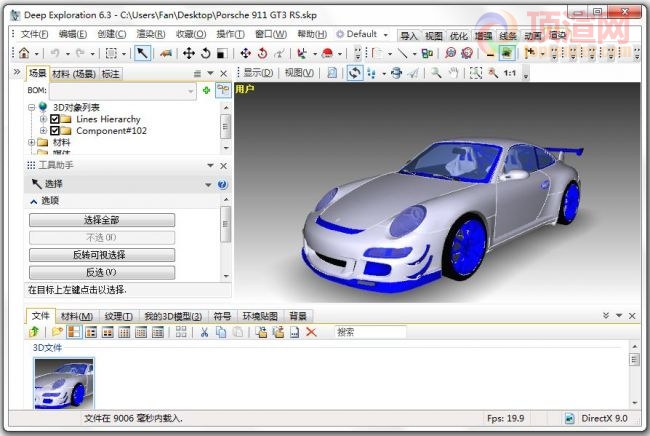Viewport: 650px width, 436px height.
Task: Open the 帮助(H) menu
Action: pos(312,34)
